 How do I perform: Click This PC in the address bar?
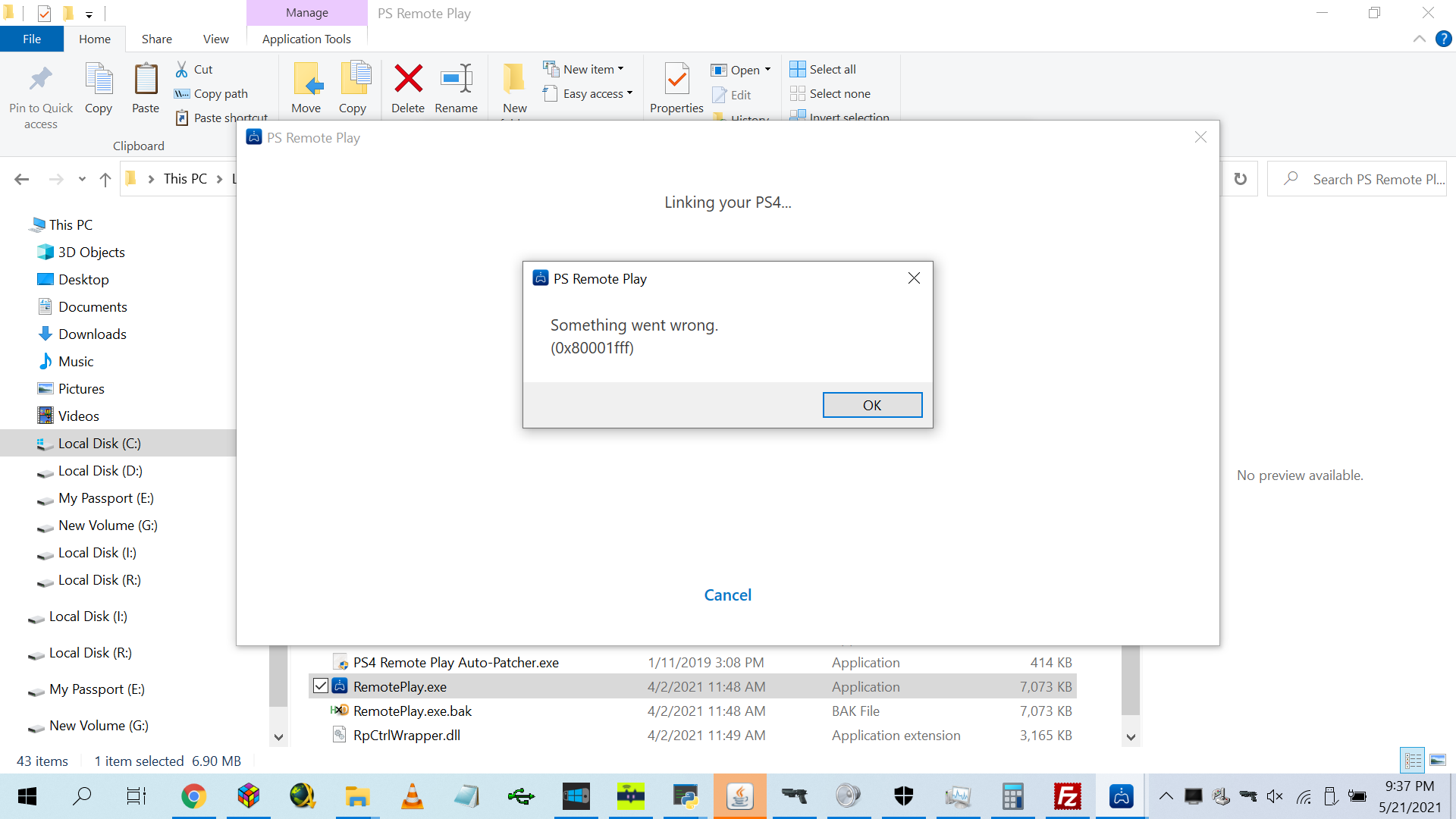185,179
